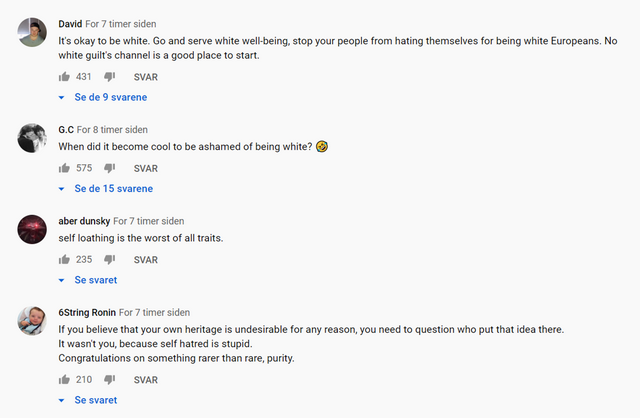Screen dimensions: 640x418
Task: Reply to David's comment using SVAR
Action: pos(146,77)
